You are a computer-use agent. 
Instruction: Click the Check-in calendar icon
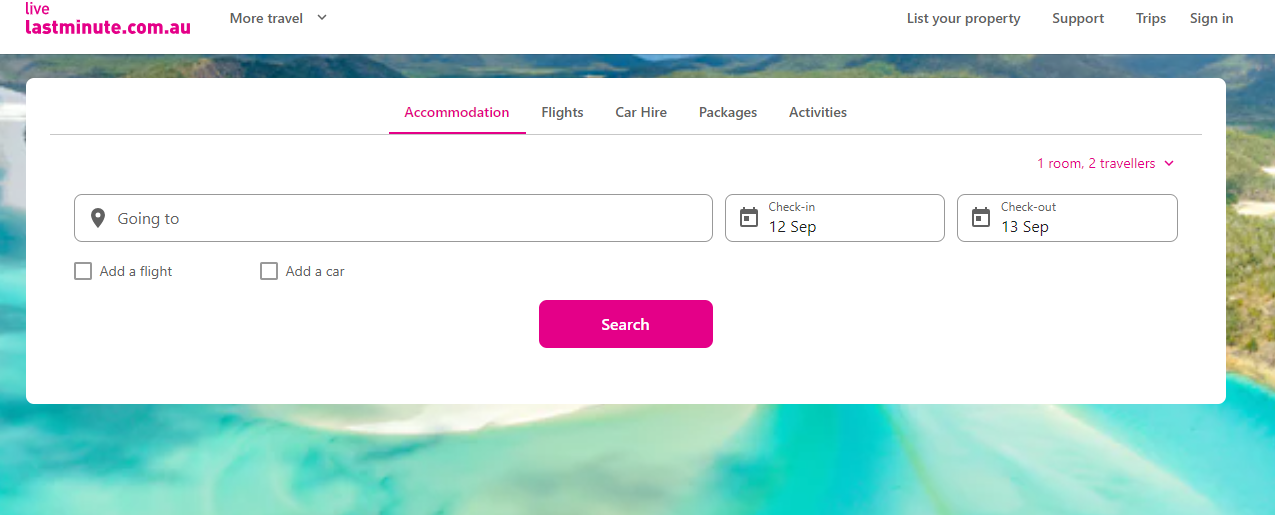(748, 217)
